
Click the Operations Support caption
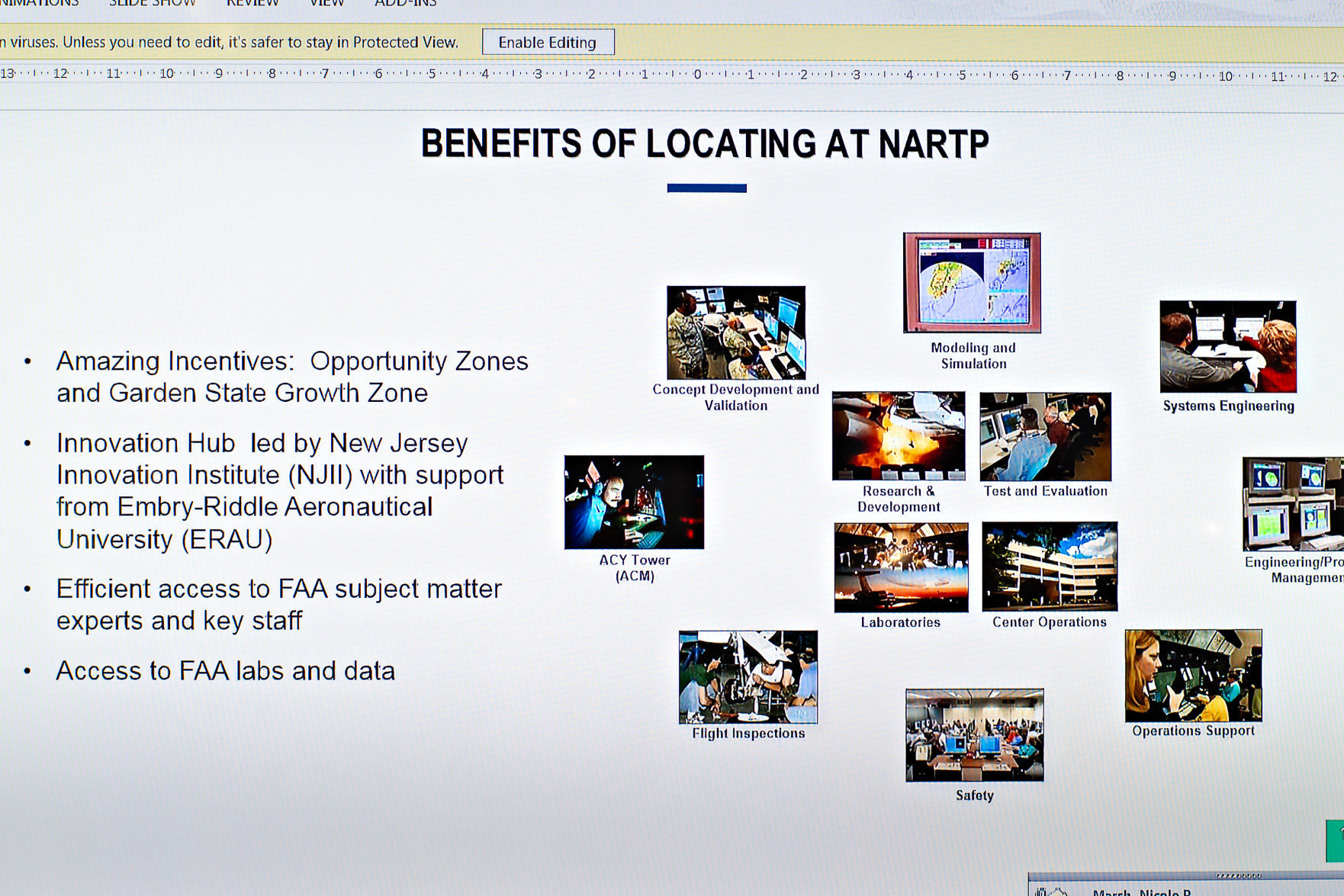pyautogui.click(x=1193, y=731)
